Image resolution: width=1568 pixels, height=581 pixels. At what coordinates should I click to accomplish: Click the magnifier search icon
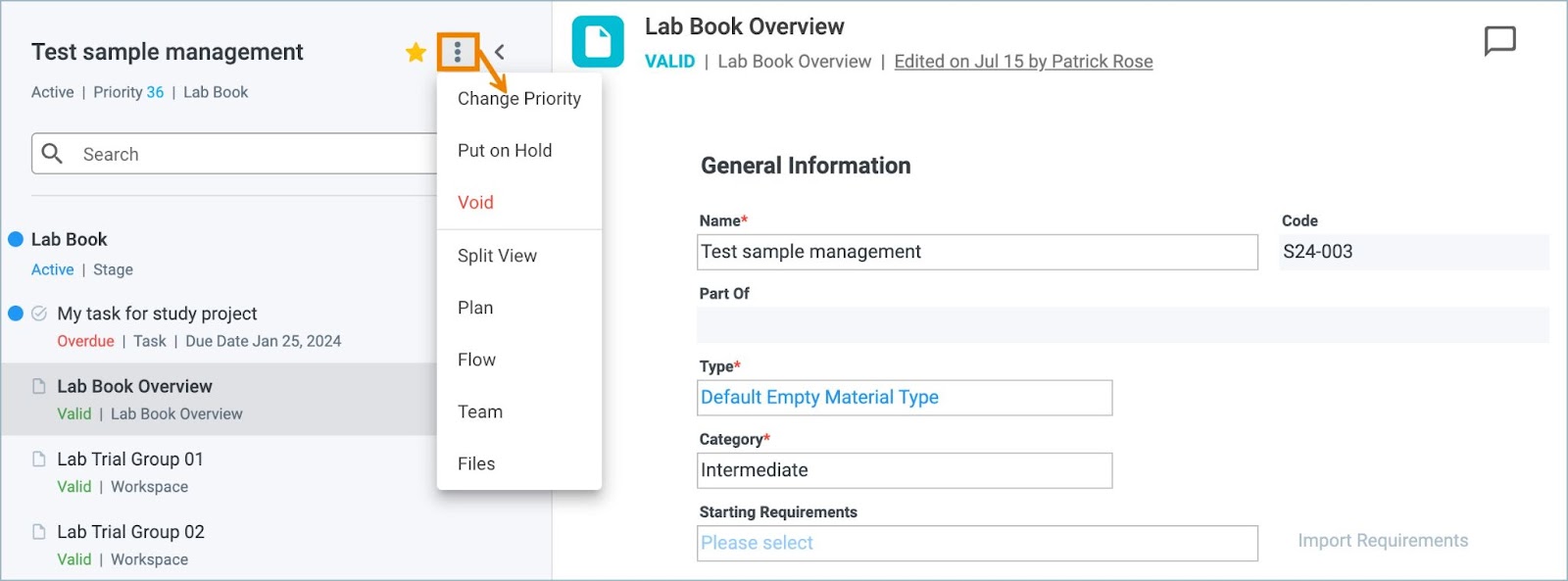click(53, 154)
